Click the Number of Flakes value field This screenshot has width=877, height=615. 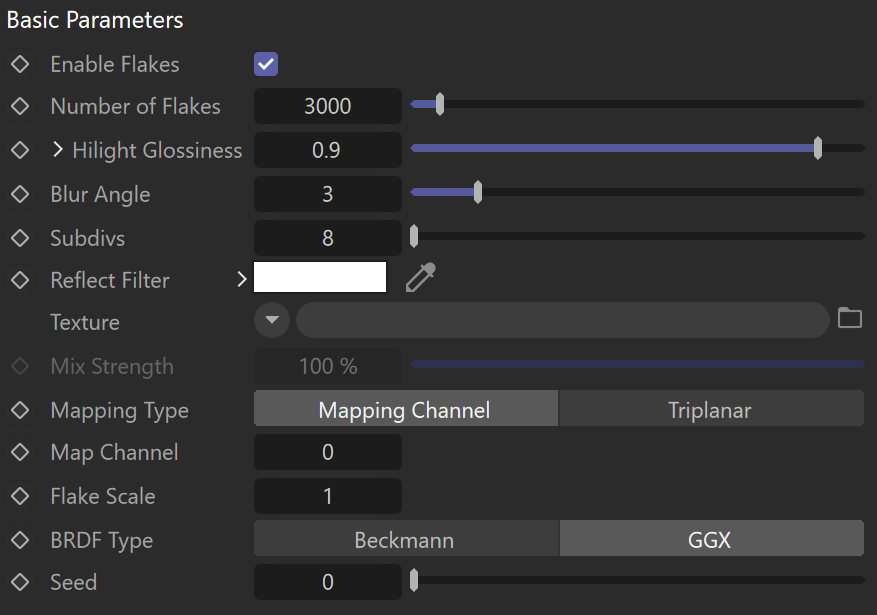point(328,106)
